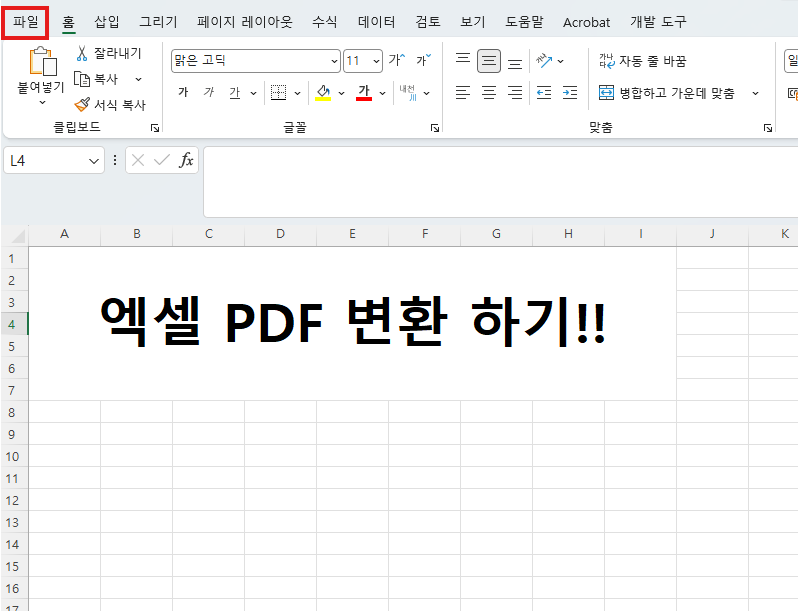Expand the fill color dropdown
Screen dimensions: 798x611
pos(341,93)
